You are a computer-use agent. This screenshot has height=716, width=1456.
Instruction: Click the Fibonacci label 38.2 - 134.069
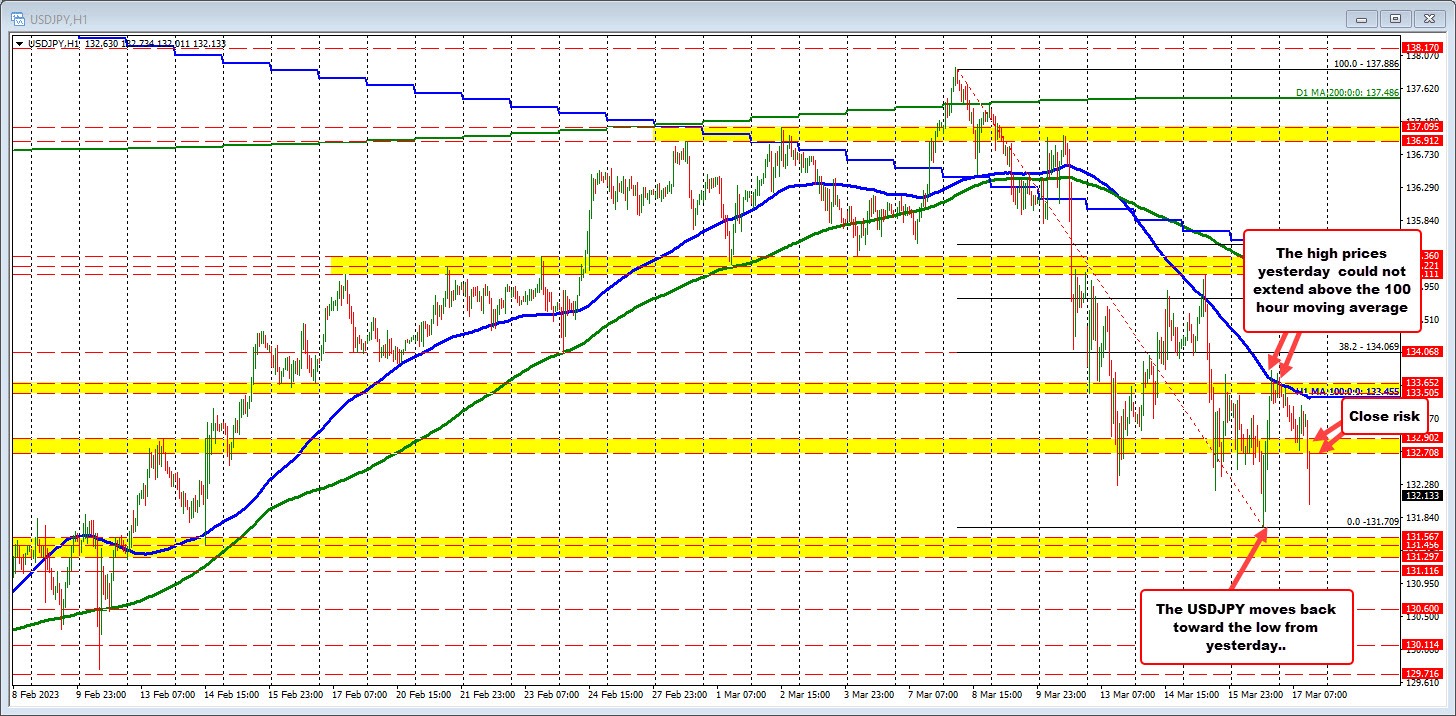(1367, 346)
